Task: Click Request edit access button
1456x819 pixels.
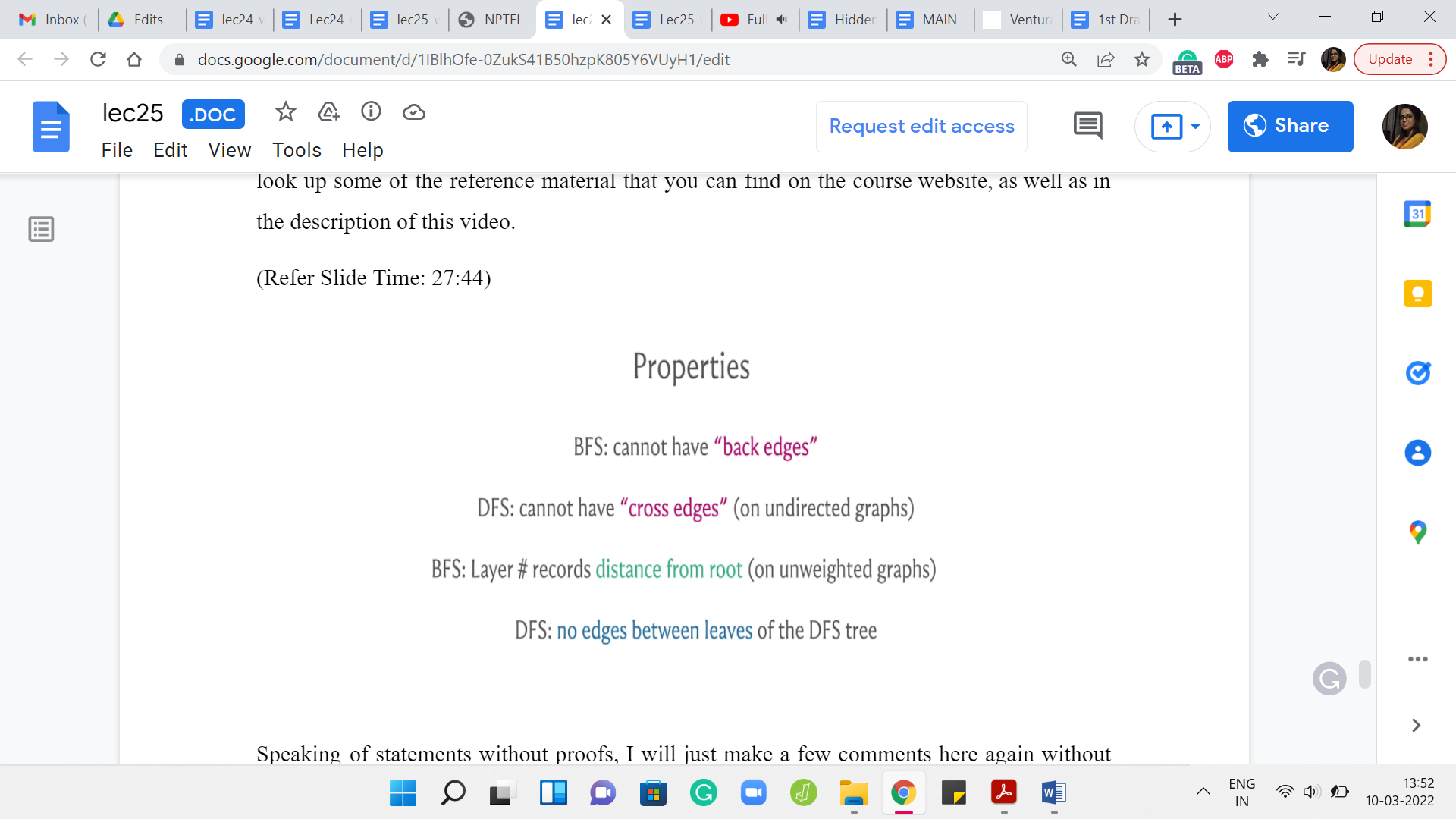Action: pyautogui.click(x=921, y=126)
